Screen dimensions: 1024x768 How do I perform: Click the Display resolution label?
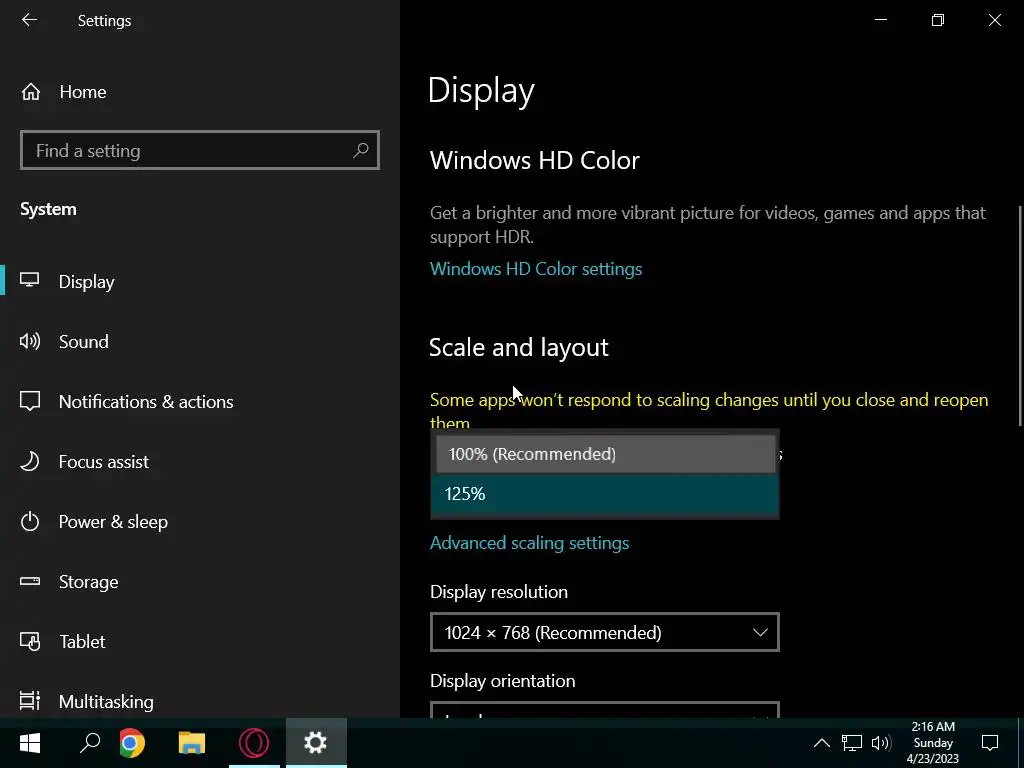pyautogui.click(x=499, y=592)
